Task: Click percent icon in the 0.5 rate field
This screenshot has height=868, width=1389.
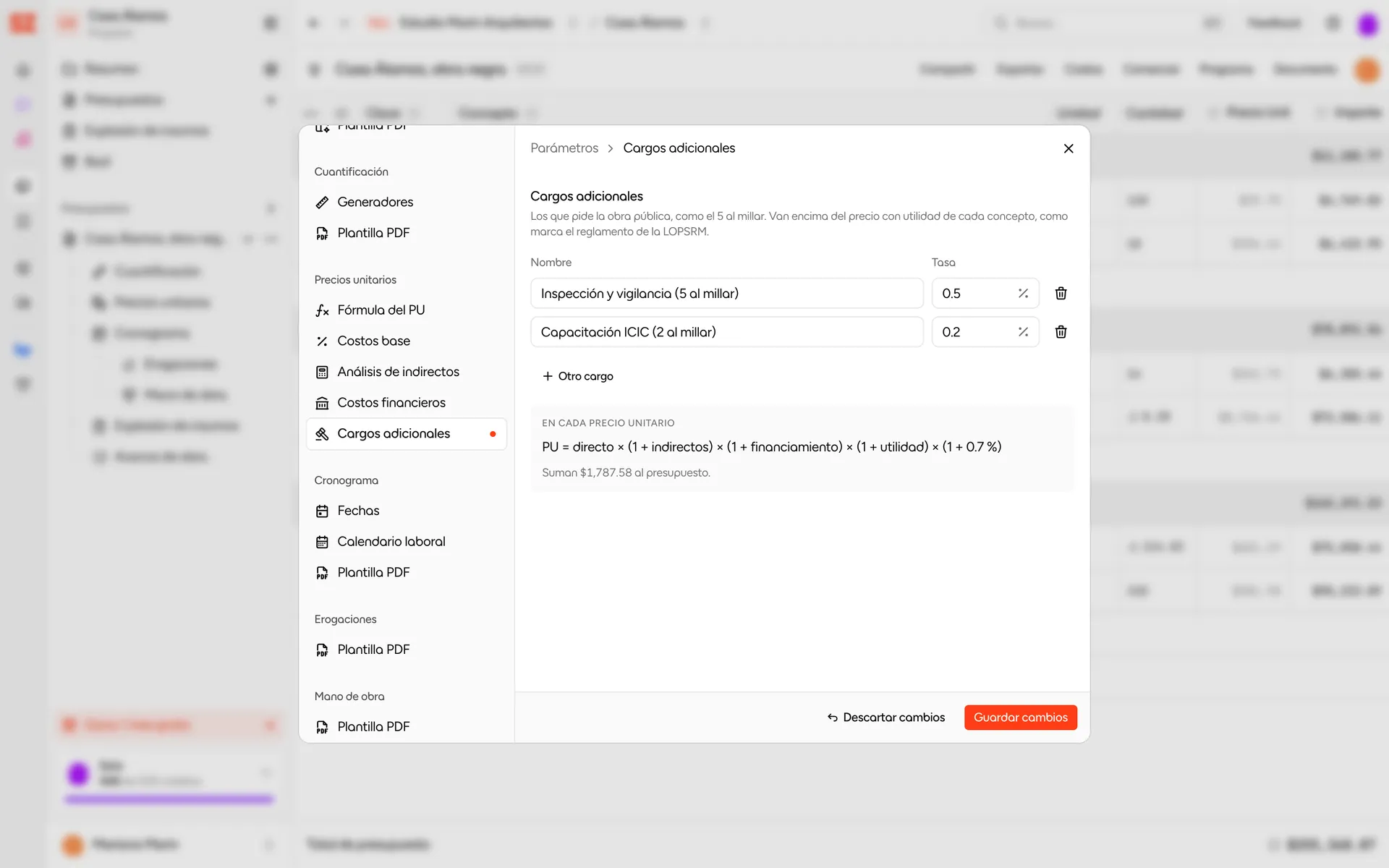Action: [x=1023, y=293]
